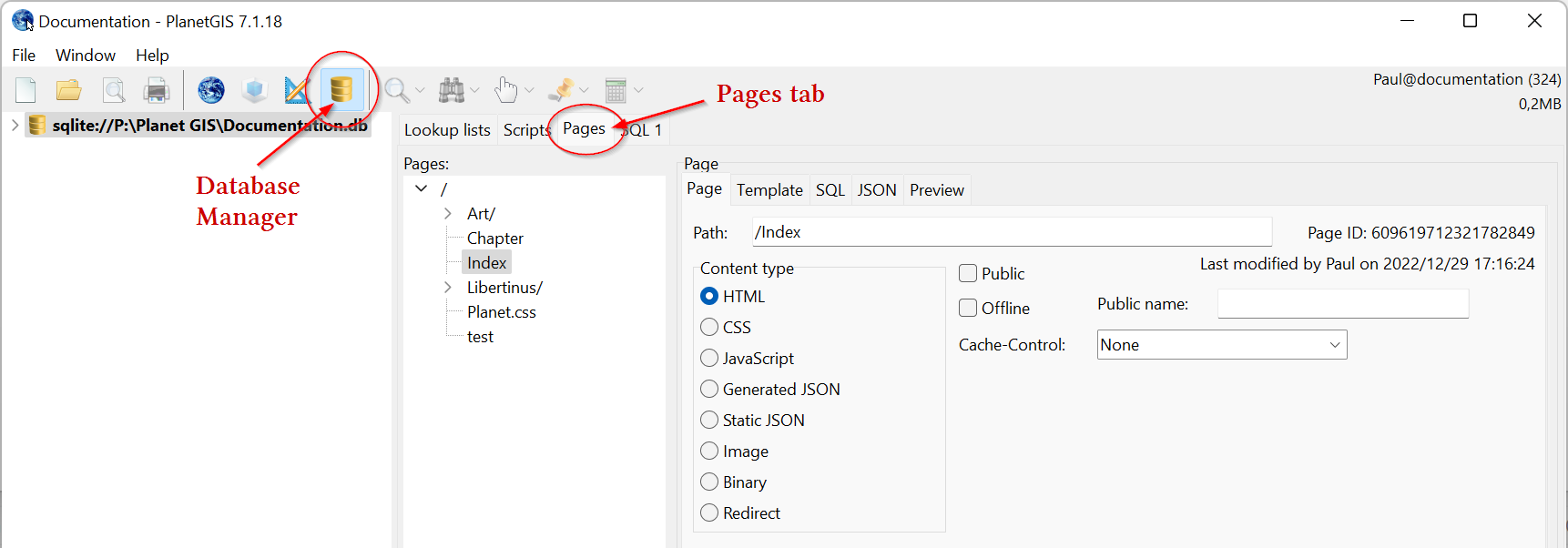Click the binoculars find icon
Screen dimensions: 1568x548
click(452, 90)
